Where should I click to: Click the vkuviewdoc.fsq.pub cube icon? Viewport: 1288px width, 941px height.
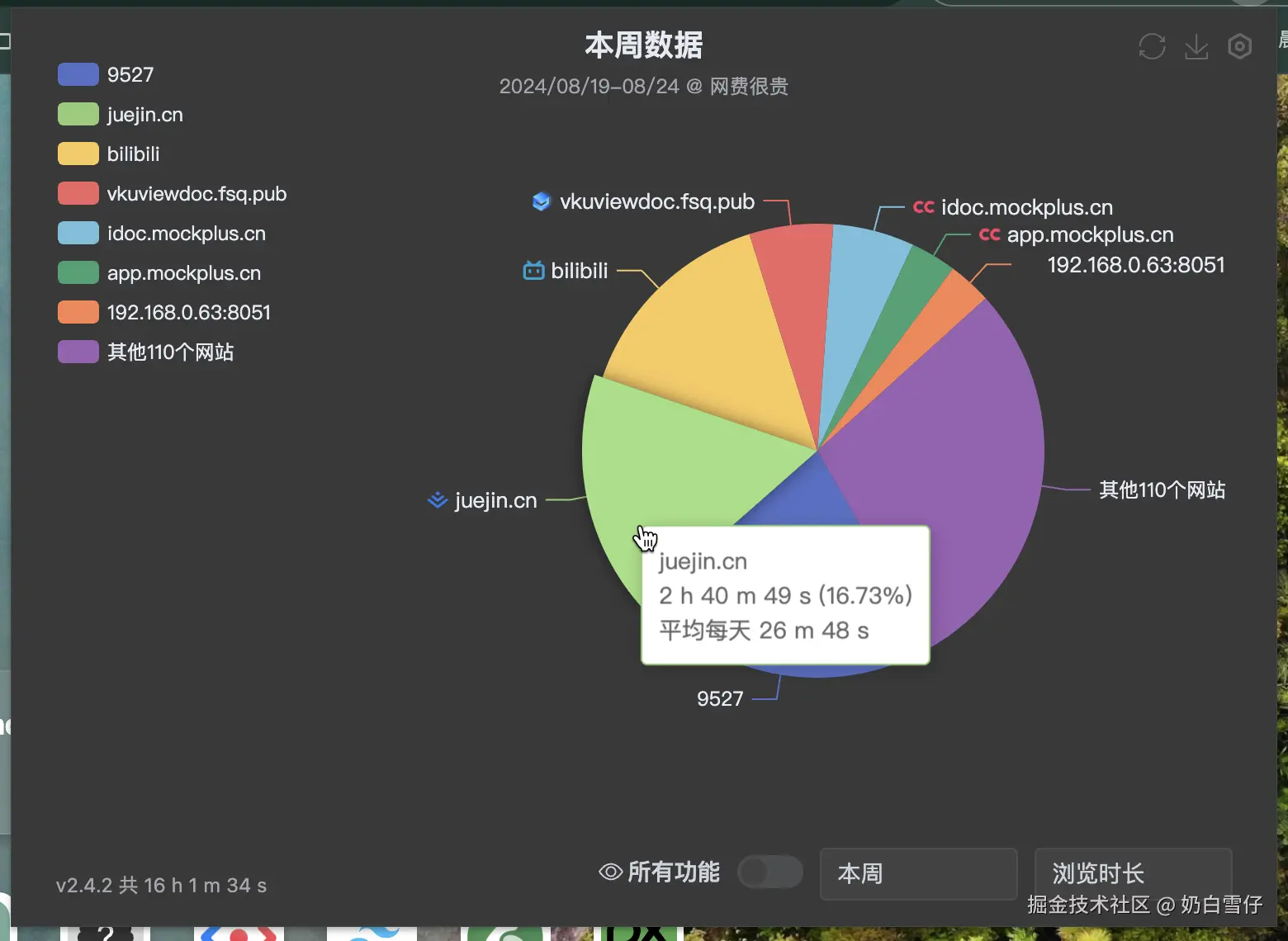pyautogui.click(x=542, y=201)
